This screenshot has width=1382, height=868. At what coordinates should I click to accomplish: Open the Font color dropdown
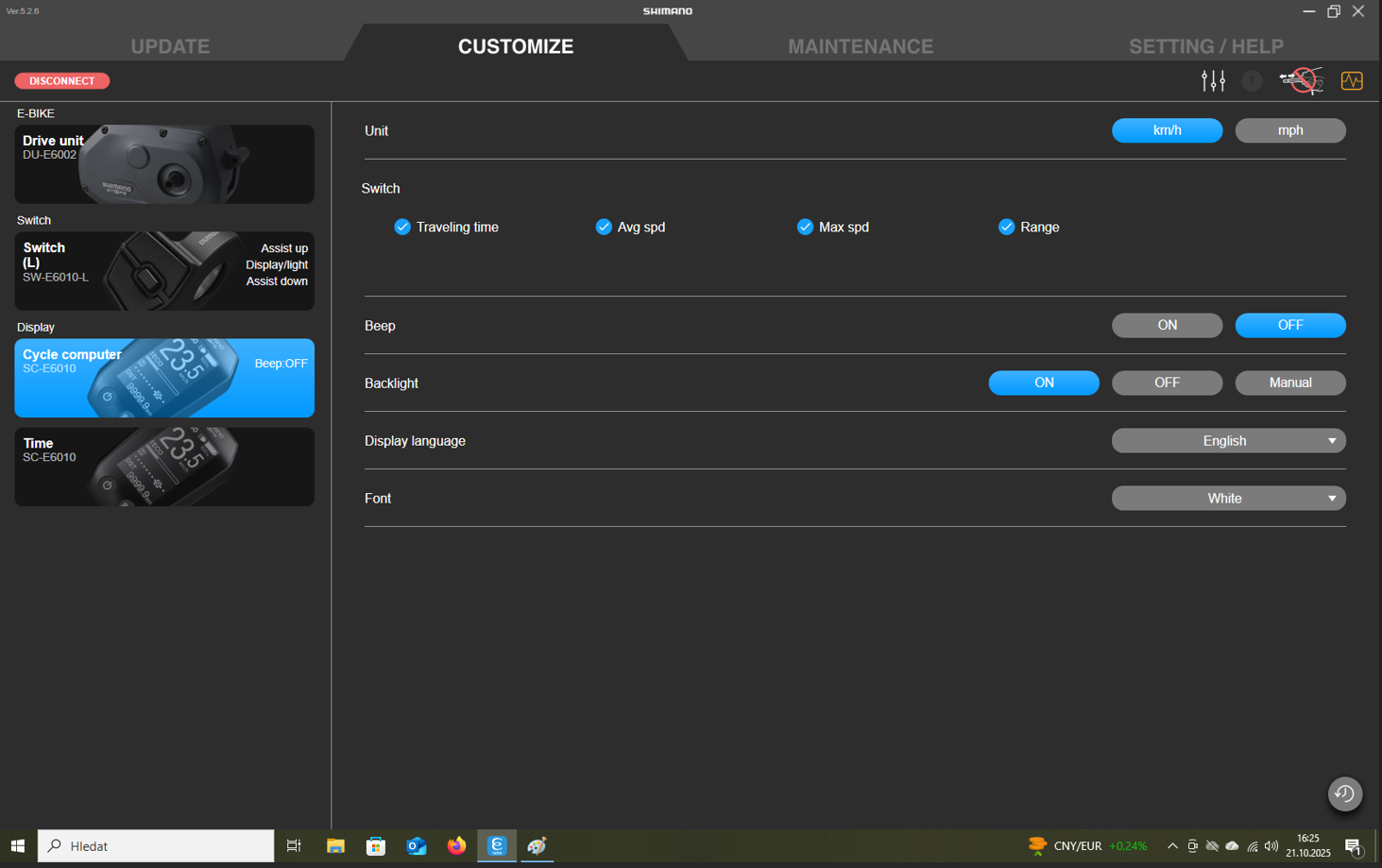1228,499
